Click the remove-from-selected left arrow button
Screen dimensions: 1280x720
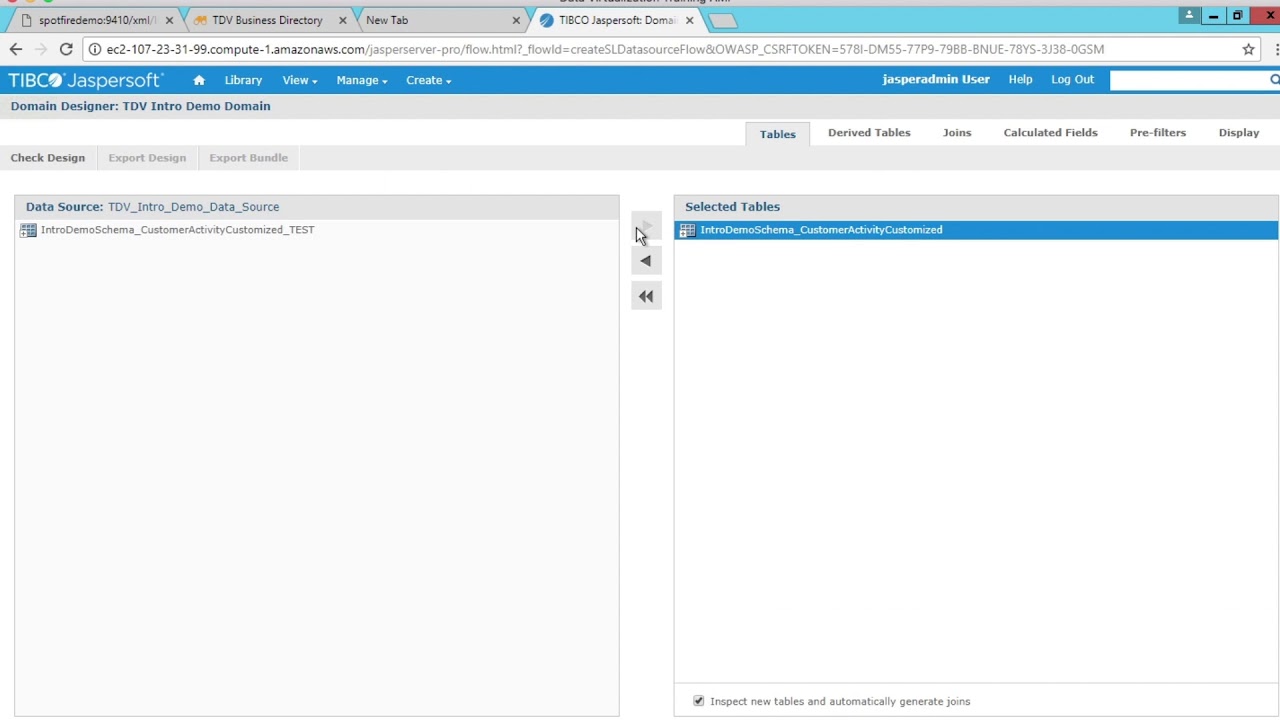pyautogui.click(x=646, y=261)
